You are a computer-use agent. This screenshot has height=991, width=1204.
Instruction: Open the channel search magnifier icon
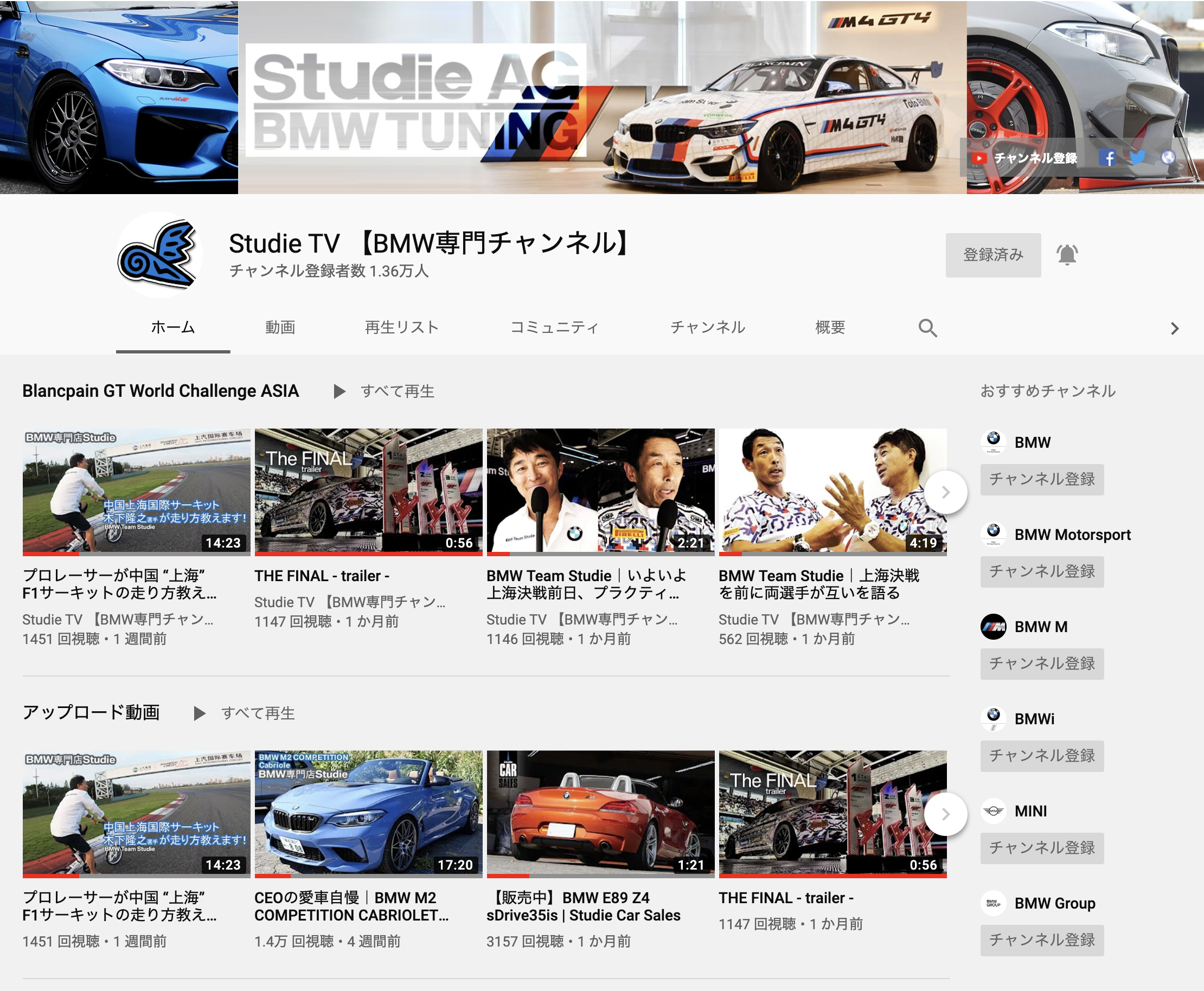click(x=927, y=327)
